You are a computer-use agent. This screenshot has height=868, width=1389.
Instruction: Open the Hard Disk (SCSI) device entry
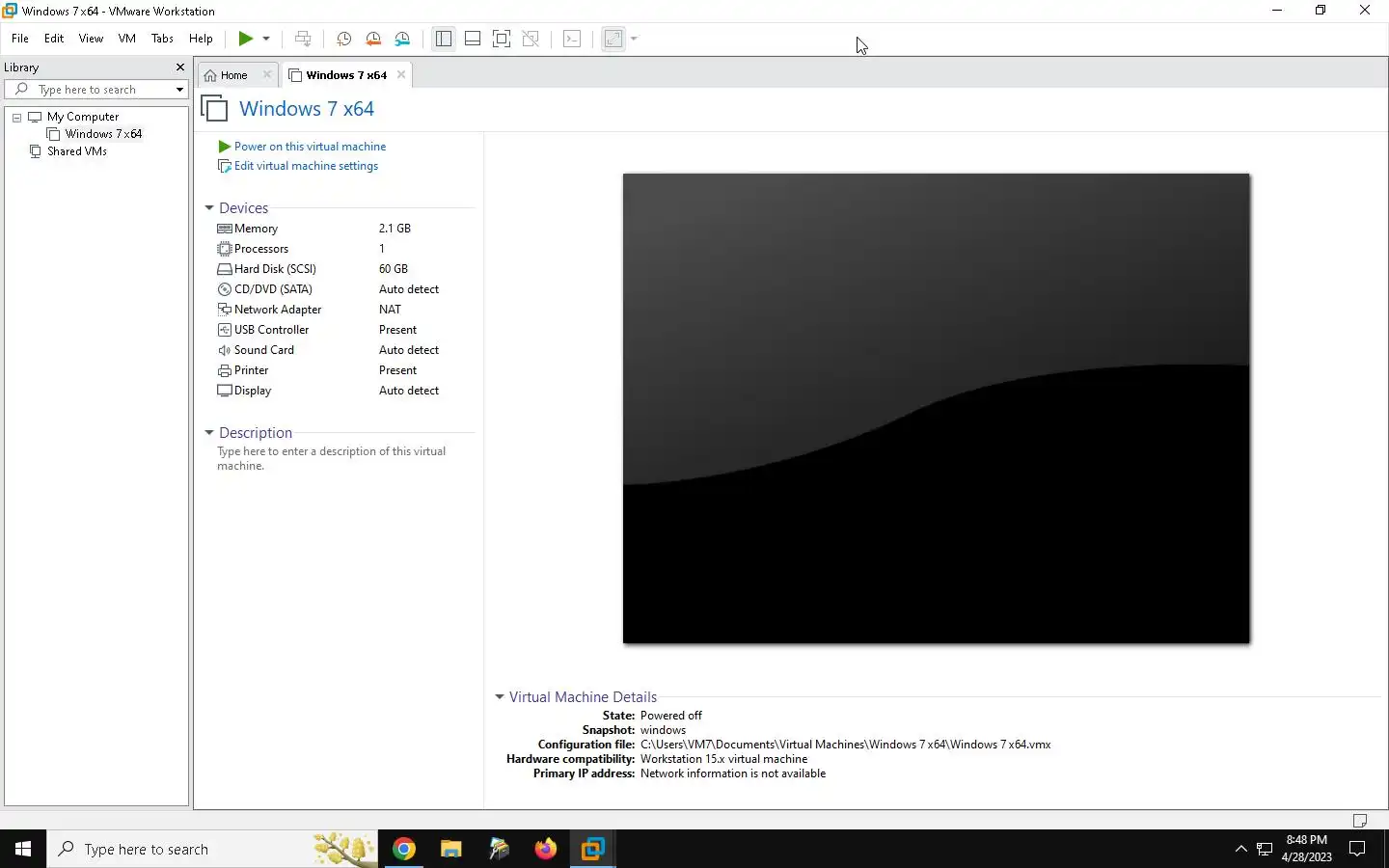coord(275,269)
